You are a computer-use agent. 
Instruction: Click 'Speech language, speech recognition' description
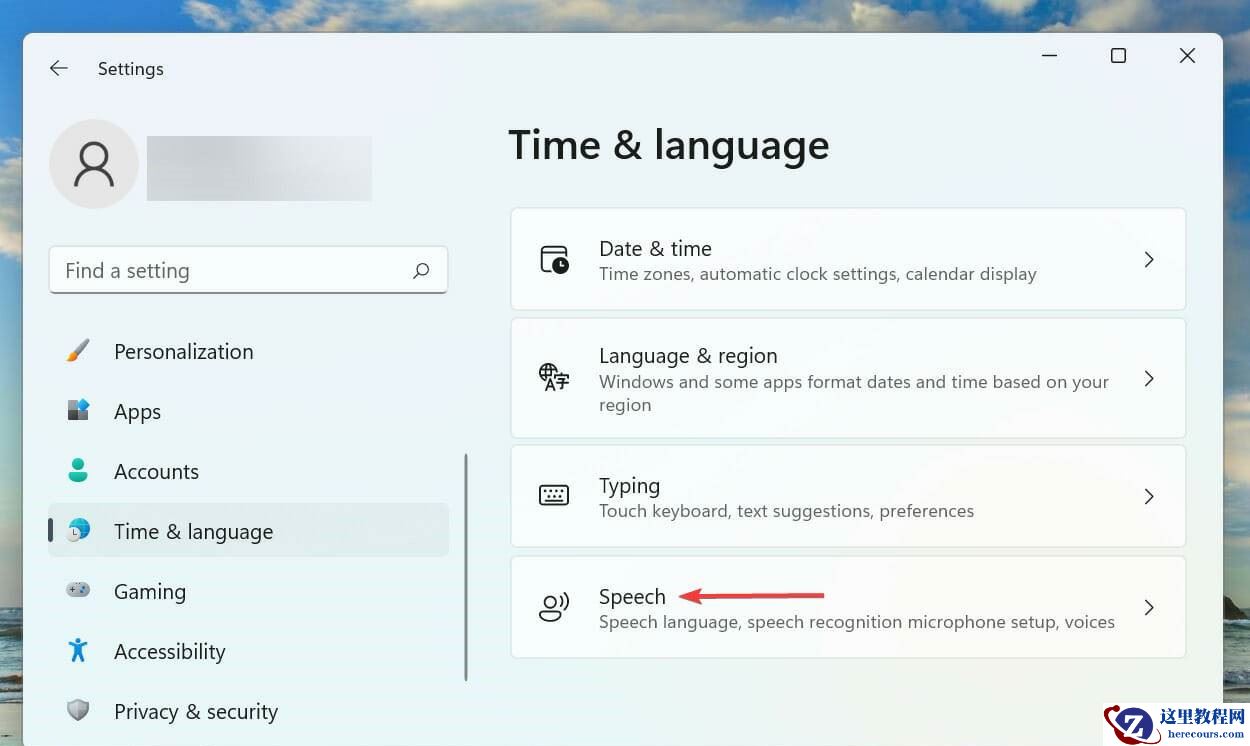[856, 622]
